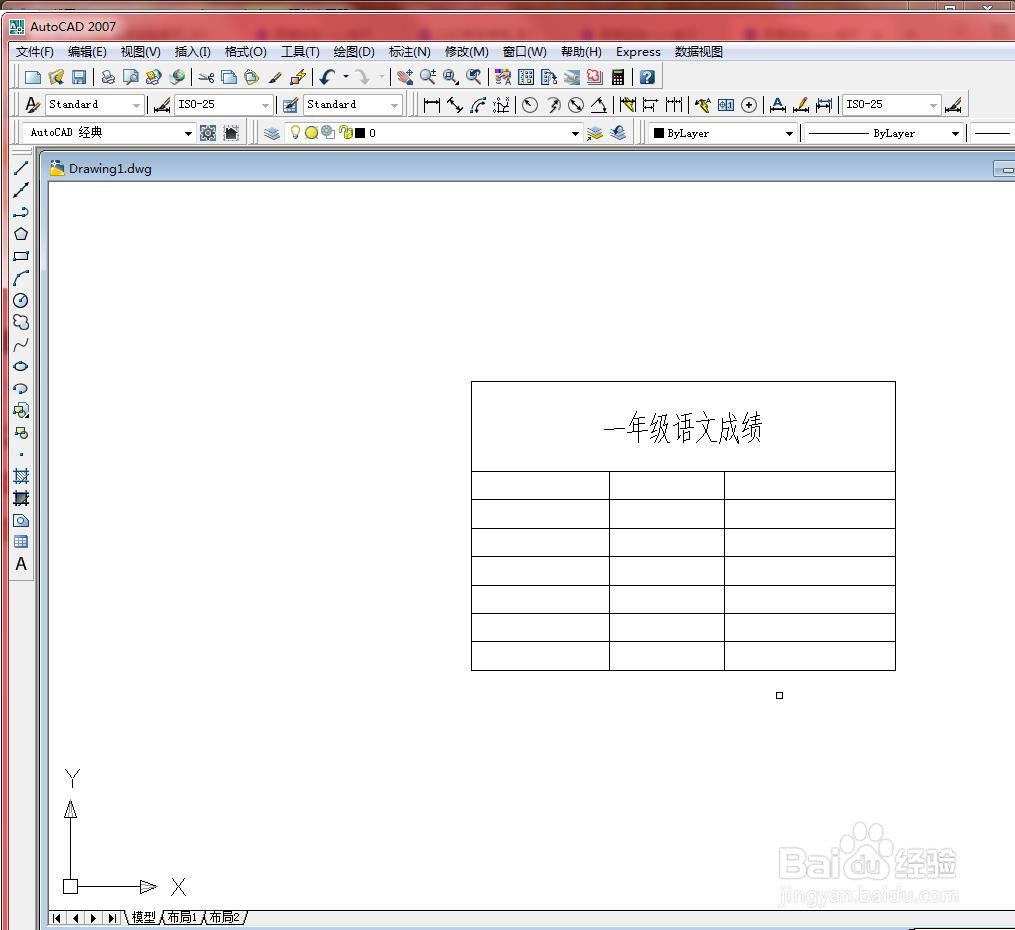Viewport: 1015px width, 930px height.
Task: Click the Table tool in draw toolbar
Action: [21, 542]
